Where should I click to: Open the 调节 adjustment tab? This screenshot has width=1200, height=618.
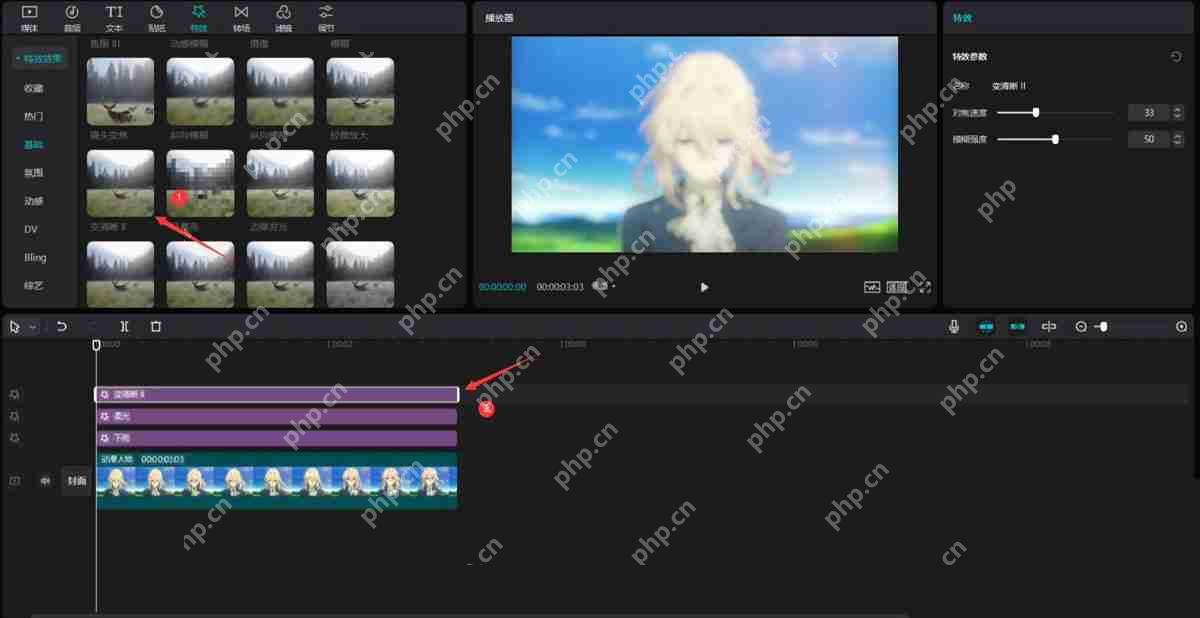pos(326,17)
